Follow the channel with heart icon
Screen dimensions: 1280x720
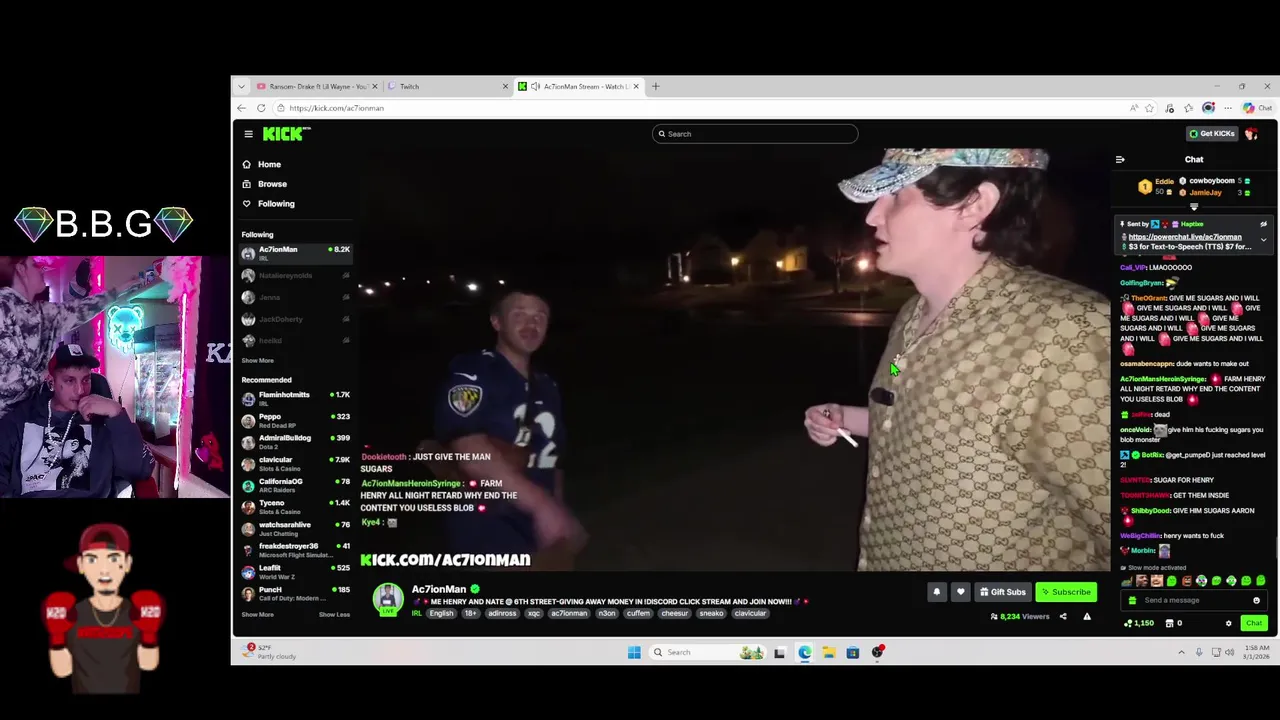point(961,592)
